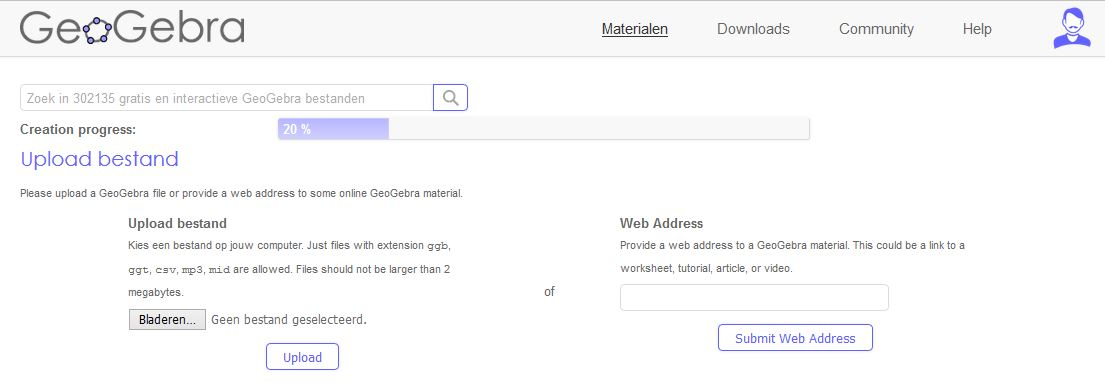Open the Materialen menu
The image size is (1105, 389).
point(635,29)
